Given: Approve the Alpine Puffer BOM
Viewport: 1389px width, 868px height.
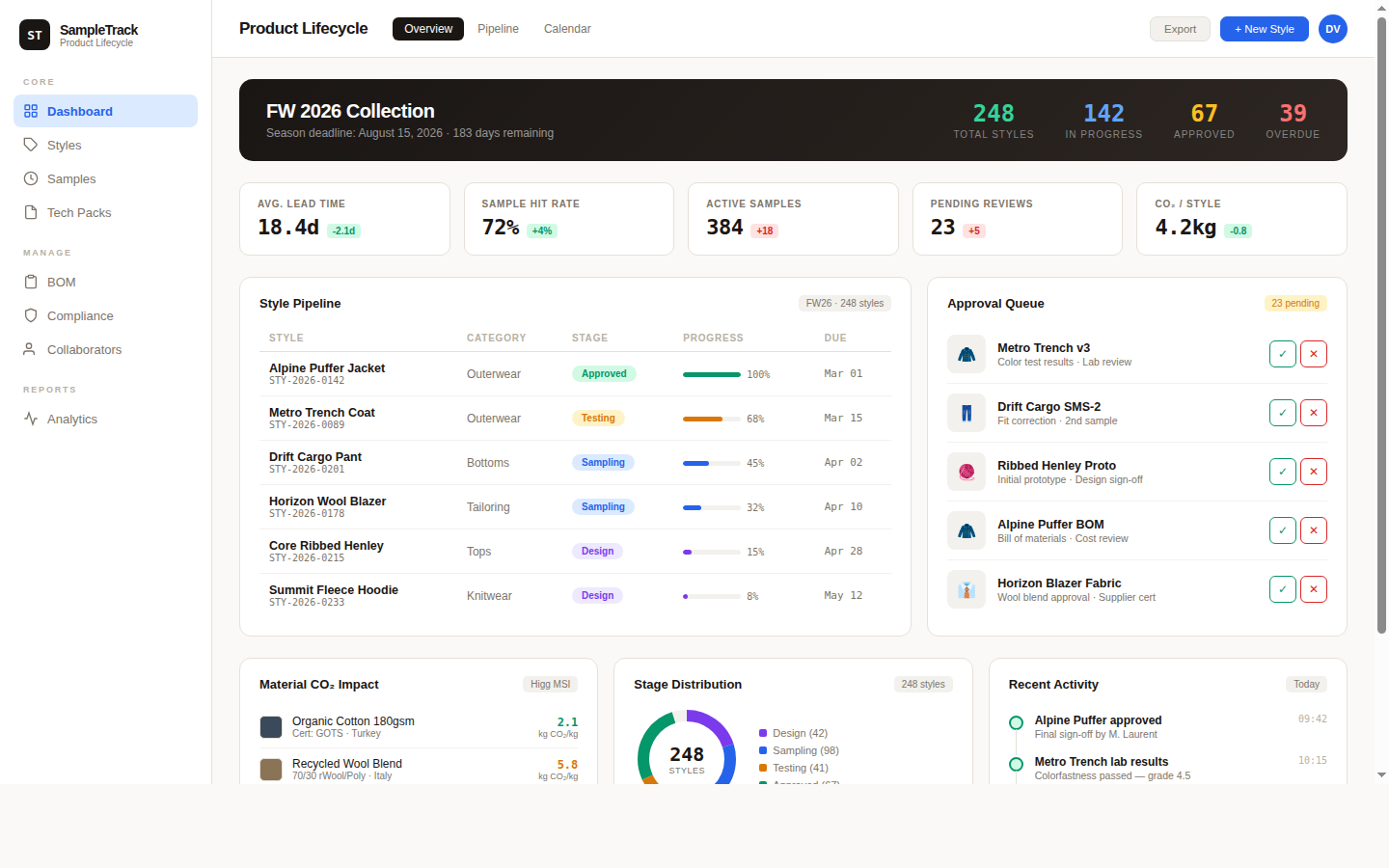Looking at the screenshot, I should [1283, 530].
